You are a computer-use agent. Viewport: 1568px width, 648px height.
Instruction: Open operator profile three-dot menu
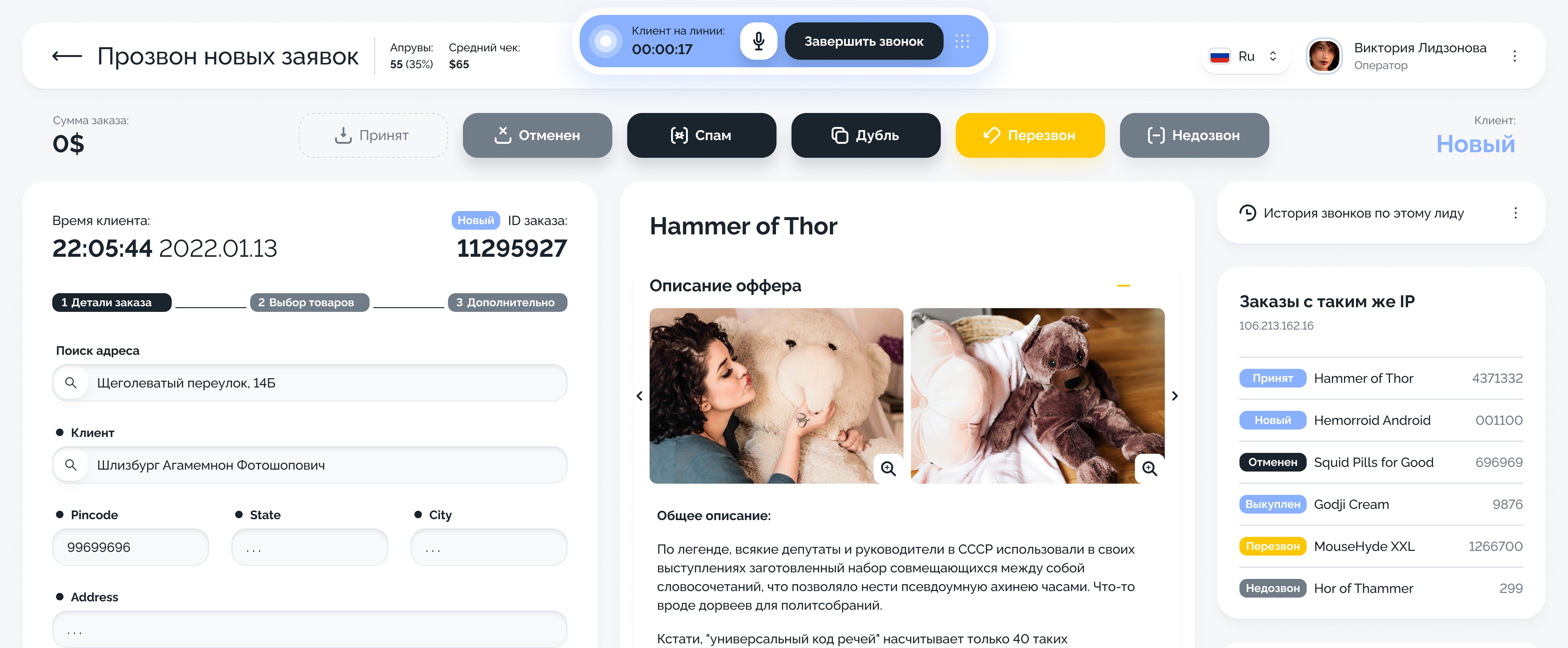coord(1514,56)
